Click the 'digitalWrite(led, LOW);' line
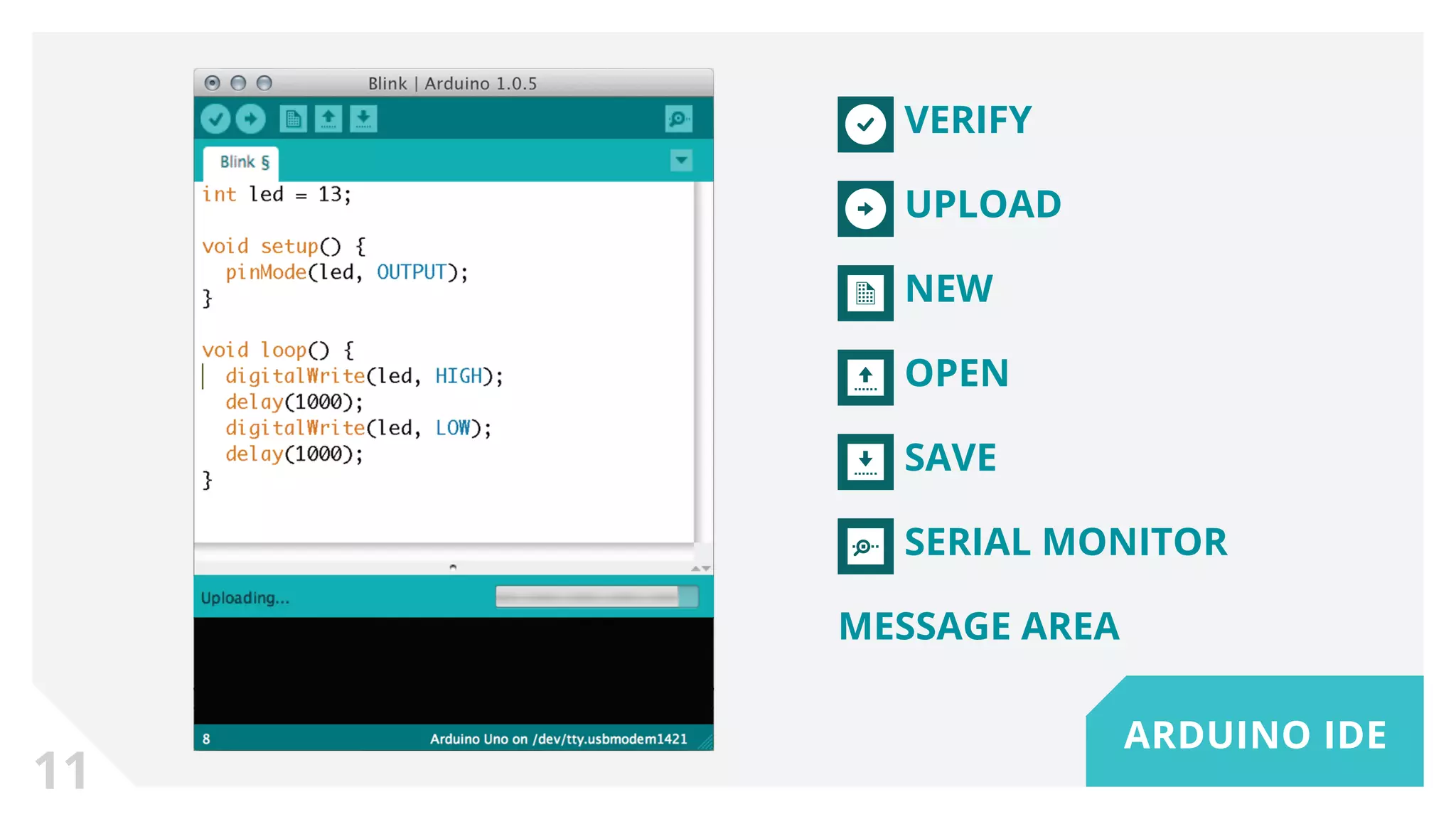The width and height of the screenshot is (1456, 819). point(358,428)
